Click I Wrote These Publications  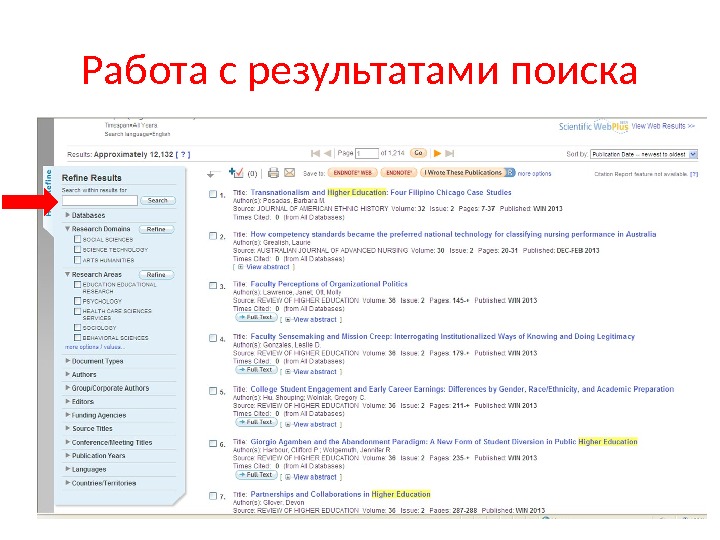463,173
